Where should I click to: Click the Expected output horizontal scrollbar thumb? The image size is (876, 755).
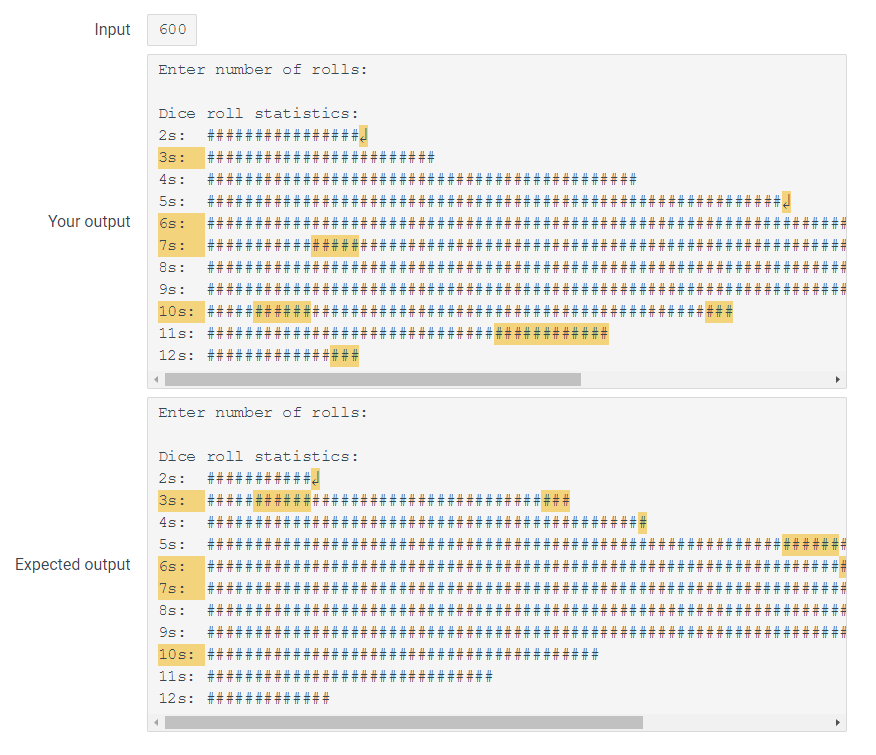pyautogui.click(x=403, y=722)
